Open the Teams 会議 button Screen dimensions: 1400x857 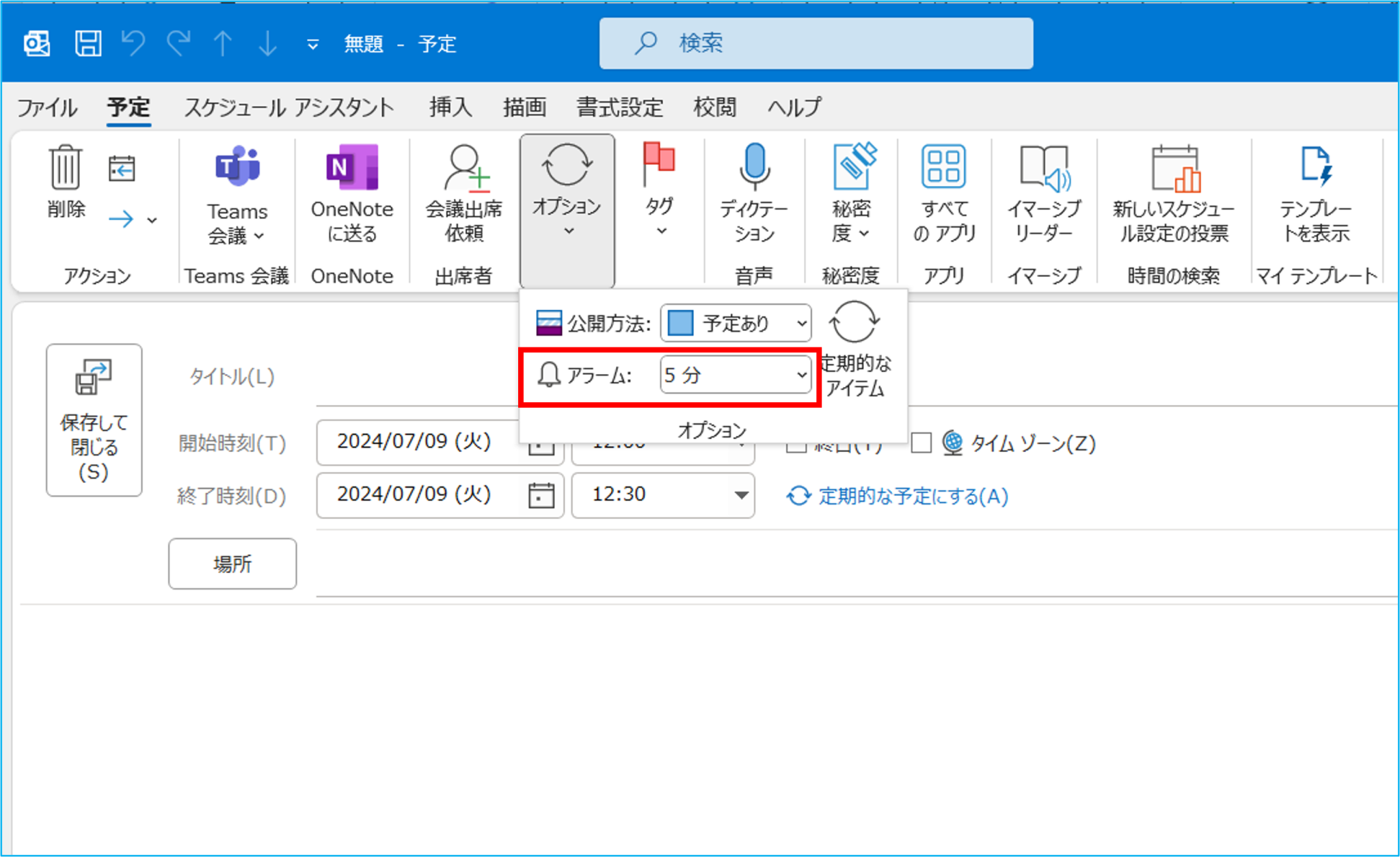(237, 194)
